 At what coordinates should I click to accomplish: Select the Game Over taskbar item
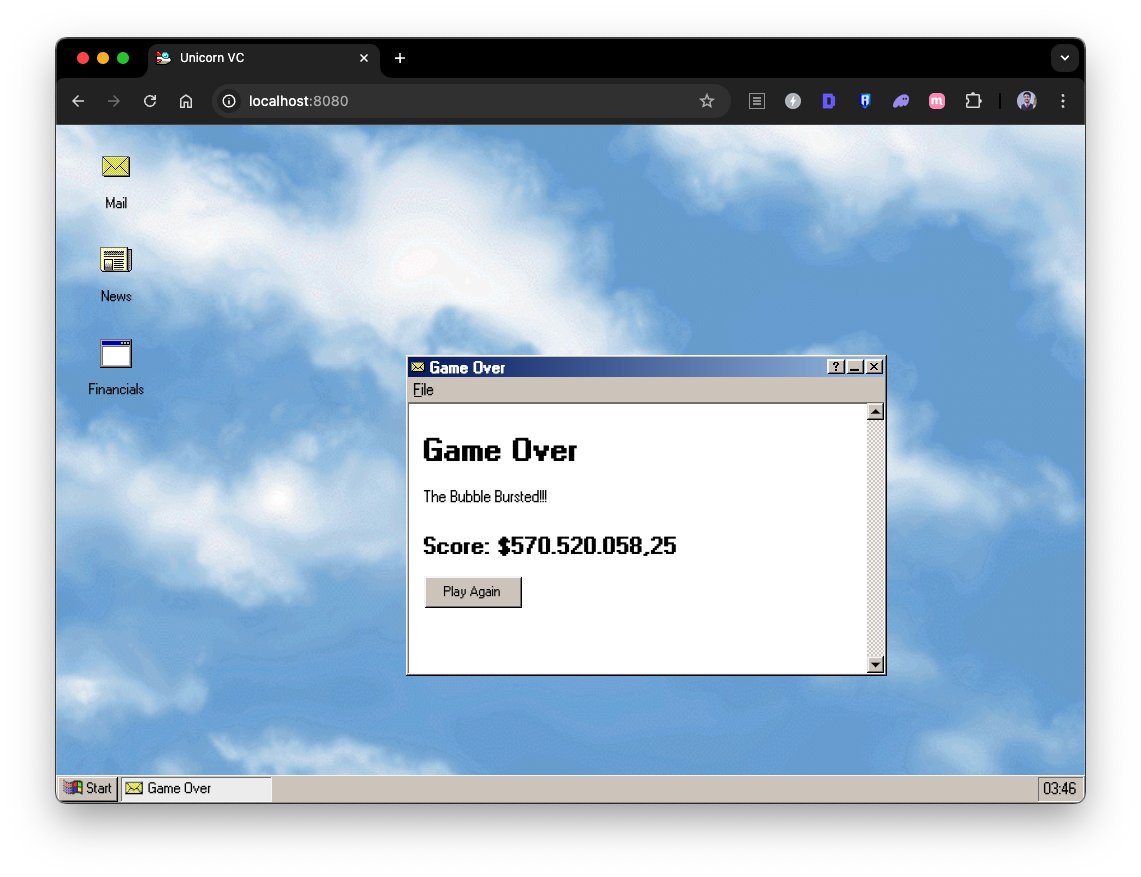196,788
